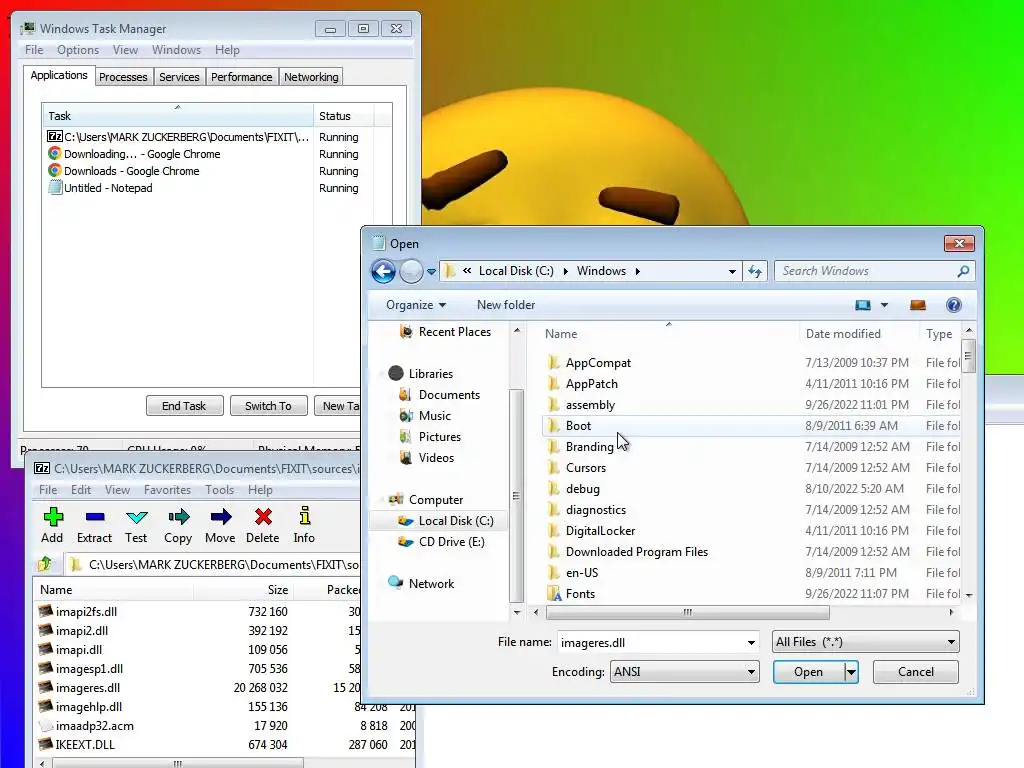The height and width of the screenshot is (768, 1024).
Task: Open 7-Zip Favorites menu
Action: [167, 490]
